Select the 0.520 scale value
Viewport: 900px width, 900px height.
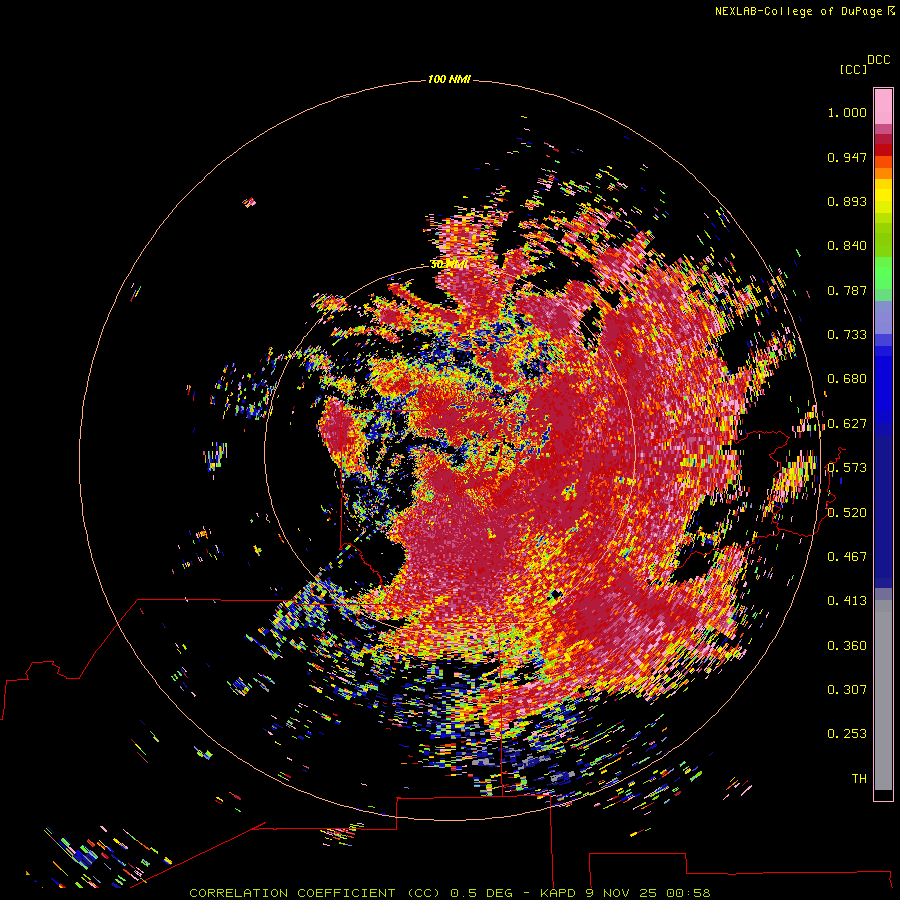(x=847, y=513)
